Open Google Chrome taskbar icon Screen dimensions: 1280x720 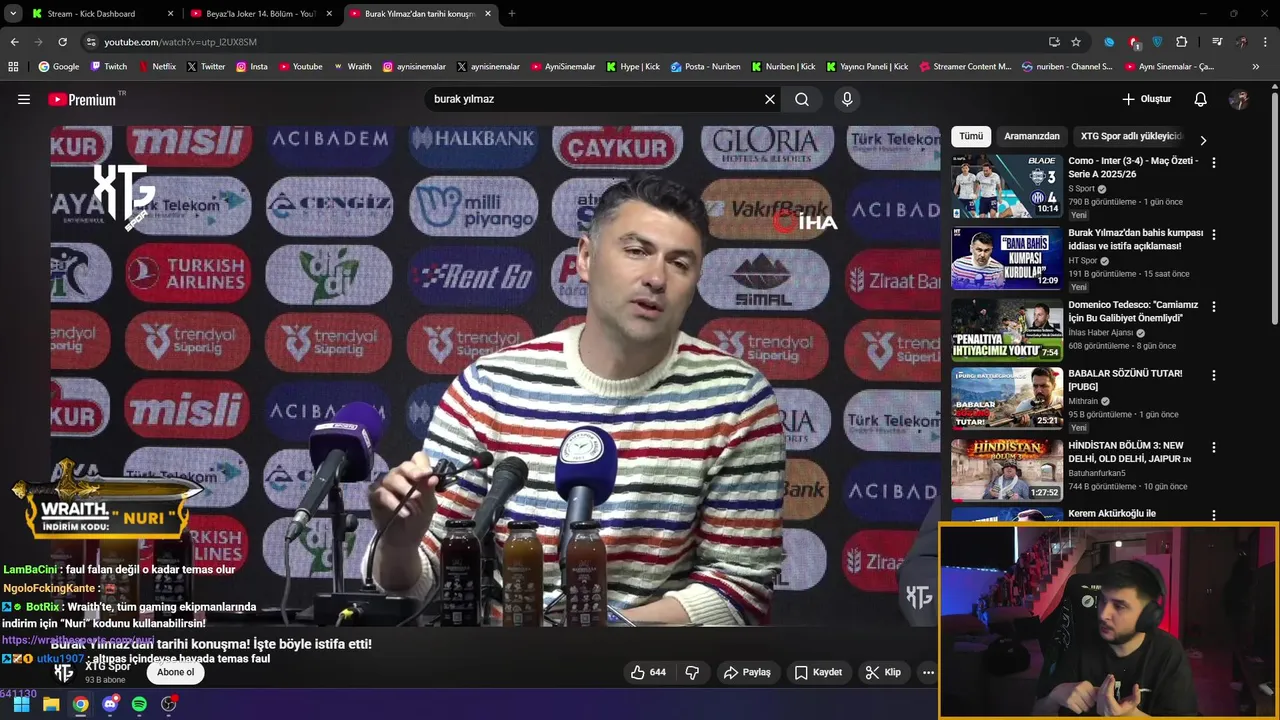pos(80,704)
